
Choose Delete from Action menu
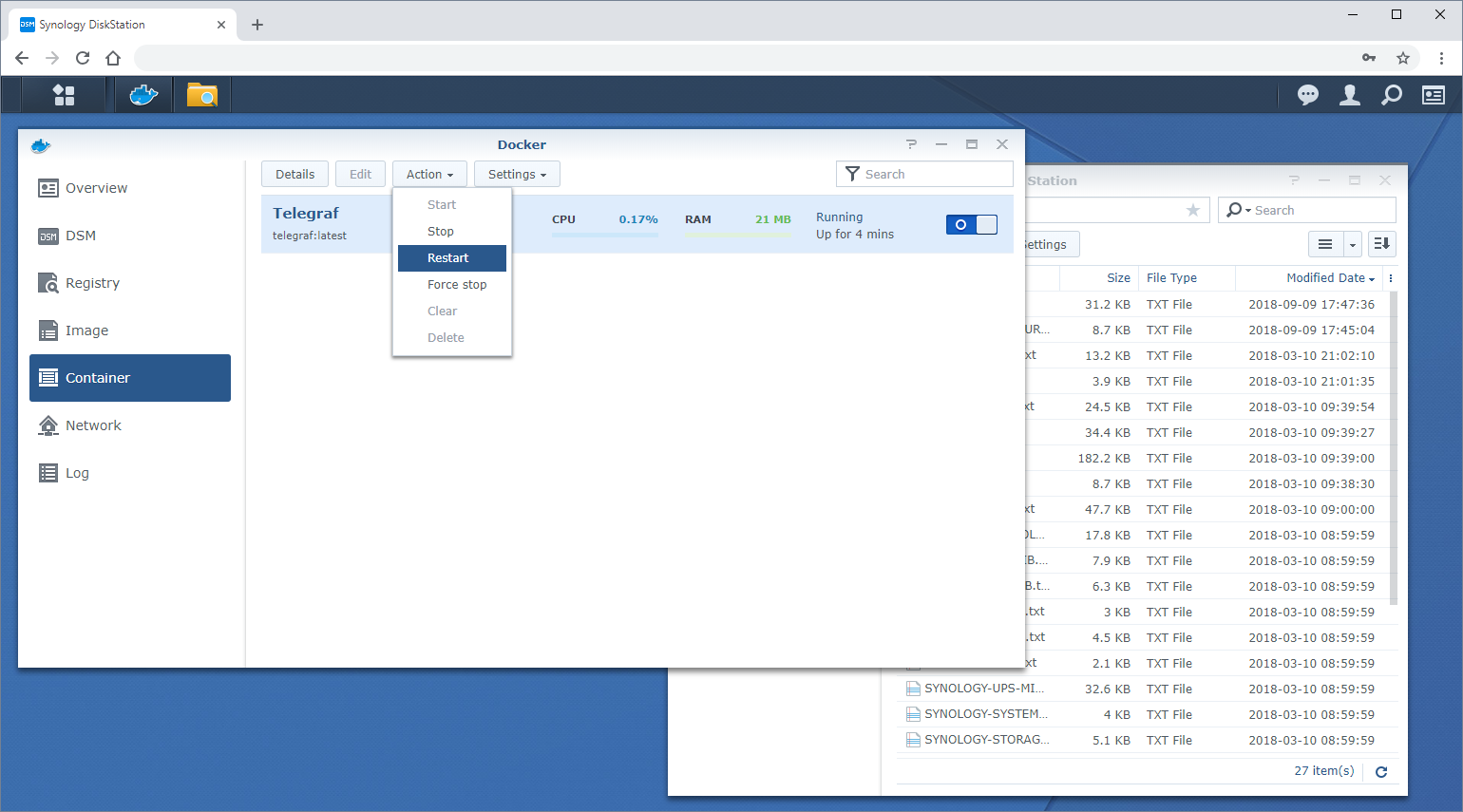[x=452, y=338]
